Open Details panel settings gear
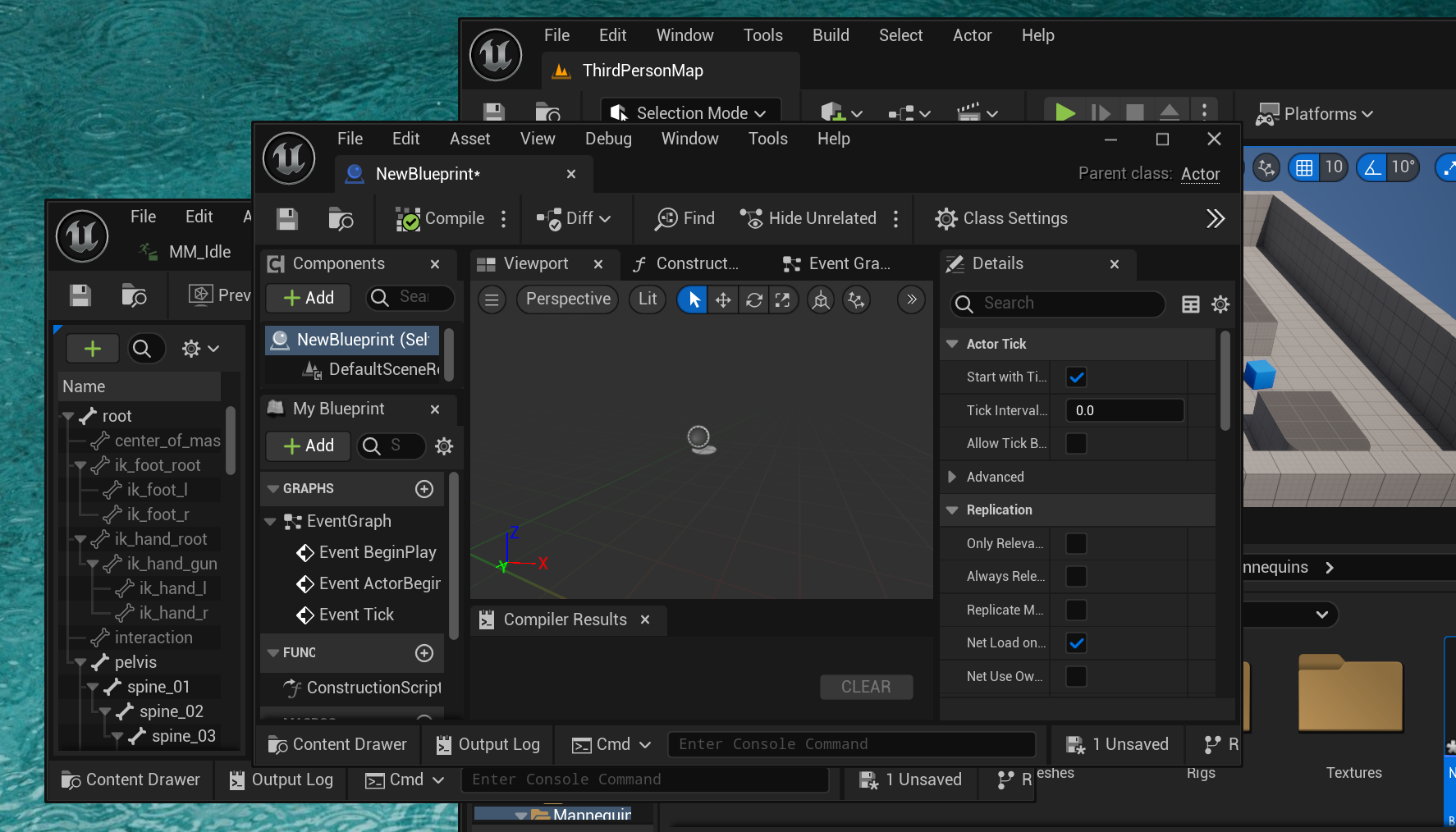This screenshot has width=1456, height=832. 1220,304
